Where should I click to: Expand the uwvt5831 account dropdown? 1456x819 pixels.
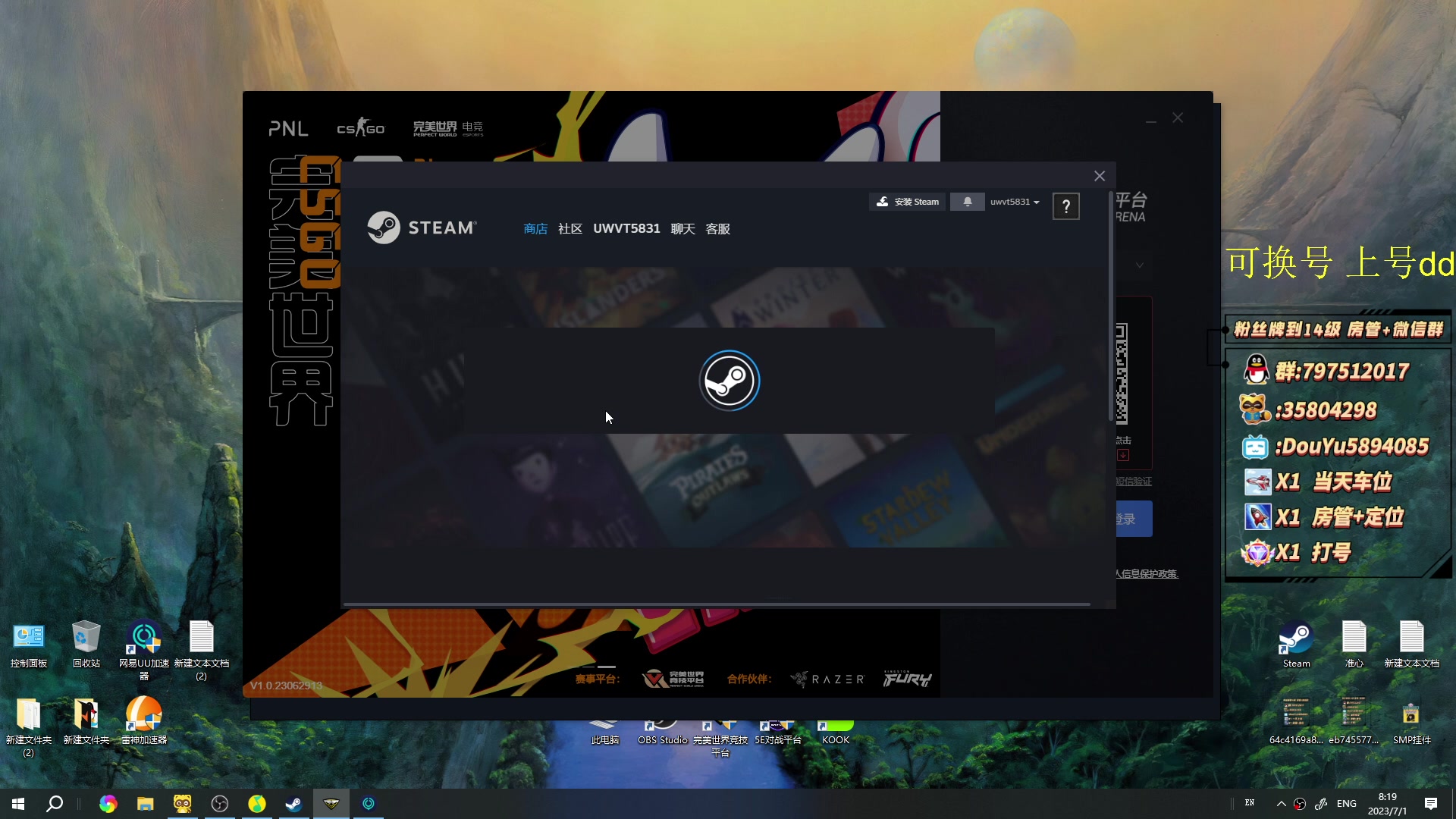tap(1015, 202)
